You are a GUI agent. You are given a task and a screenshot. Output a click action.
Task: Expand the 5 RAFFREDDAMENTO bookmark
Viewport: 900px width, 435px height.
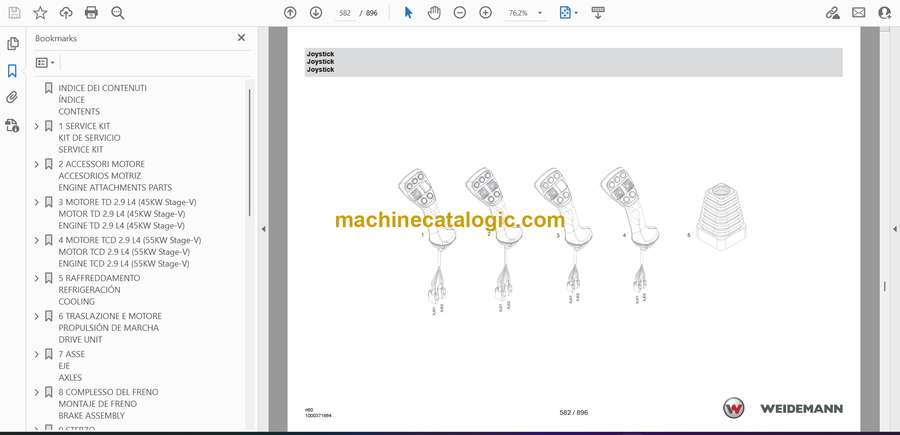coord(37,278)
